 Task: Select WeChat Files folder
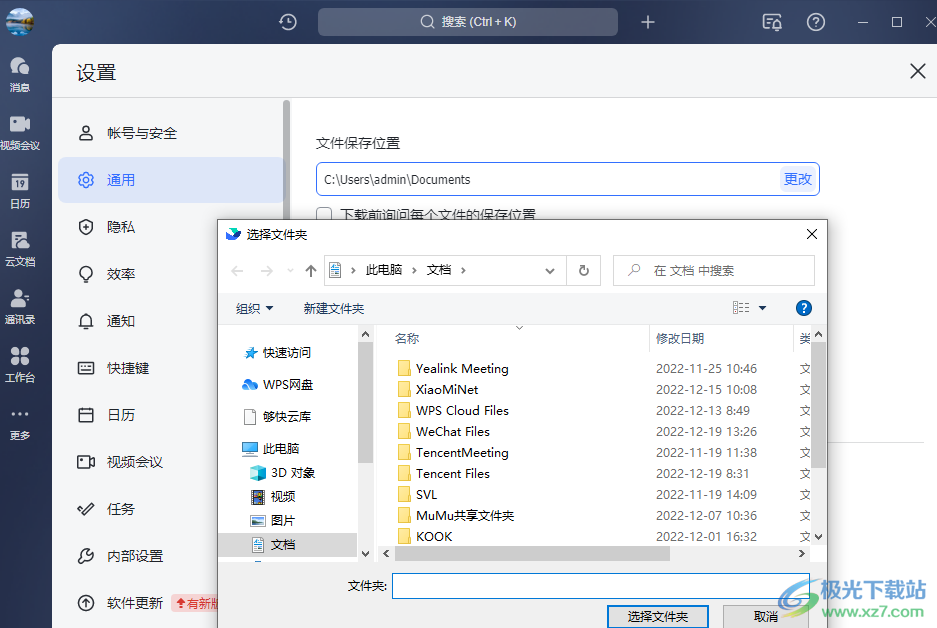444,431
